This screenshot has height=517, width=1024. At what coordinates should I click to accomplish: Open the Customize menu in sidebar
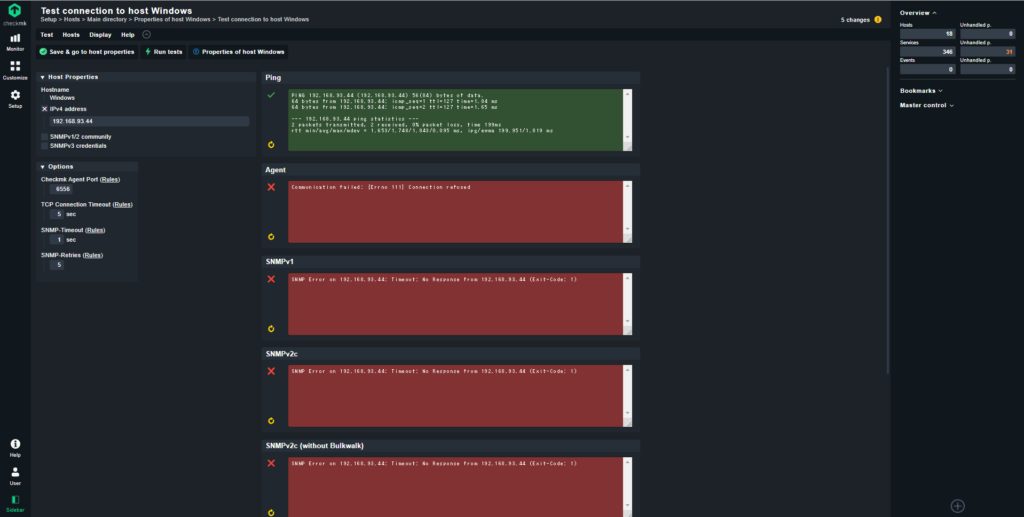click(x=15, y=70)
